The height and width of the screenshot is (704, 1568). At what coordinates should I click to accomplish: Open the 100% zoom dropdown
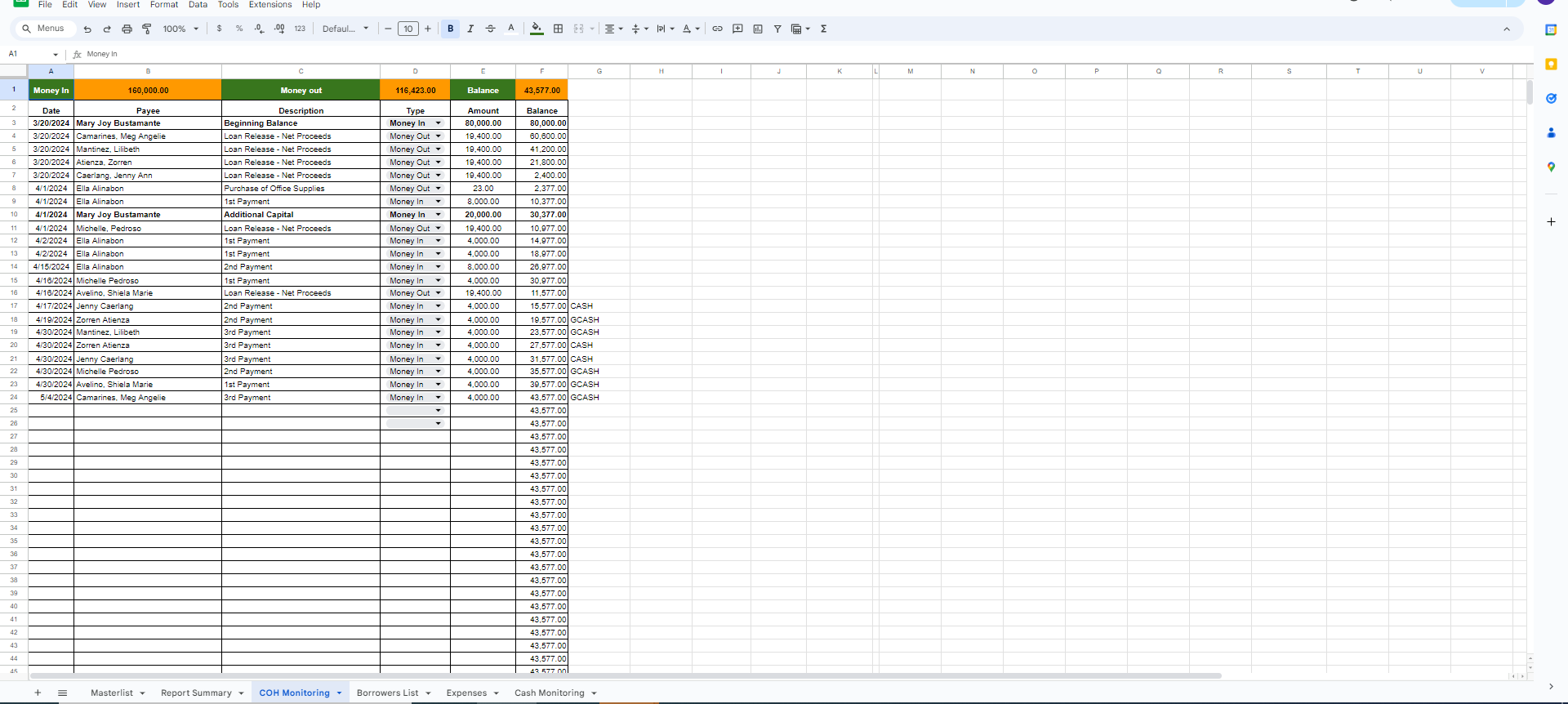point(180,29)
